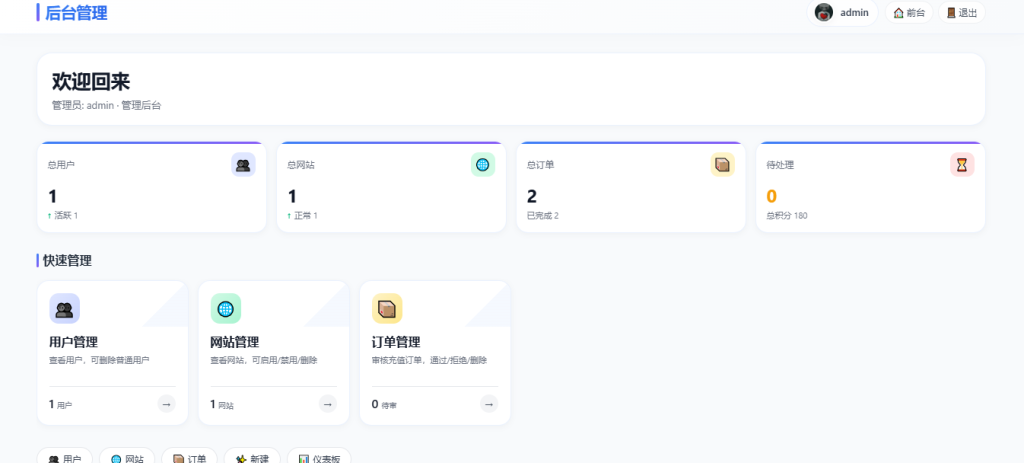This screenshot has width=1024, height=463.
Task: Open the 前台 front-end link
Action: [x=909, y=12]
